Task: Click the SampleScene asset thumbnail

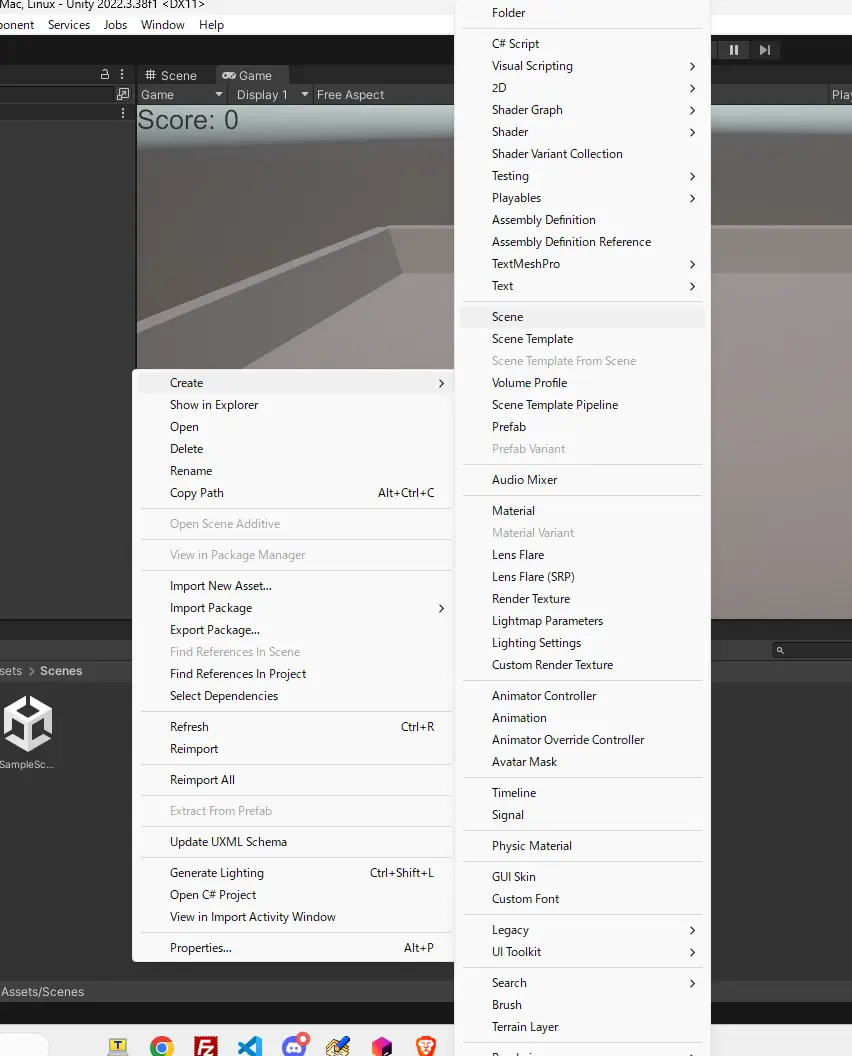Action: pyautogui.click(x=27, y=724)
